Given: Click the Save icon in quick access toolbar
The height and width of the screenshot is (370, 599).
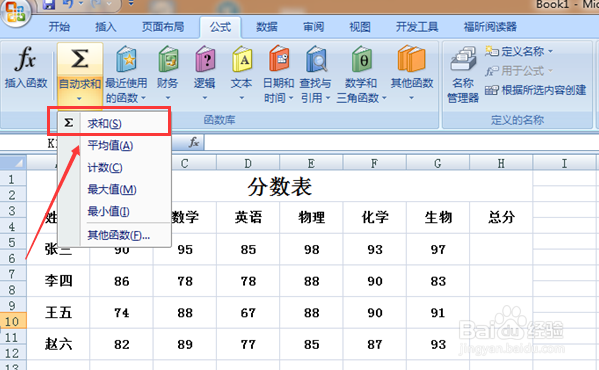Looking at the screenshot, I should (49, 5).
